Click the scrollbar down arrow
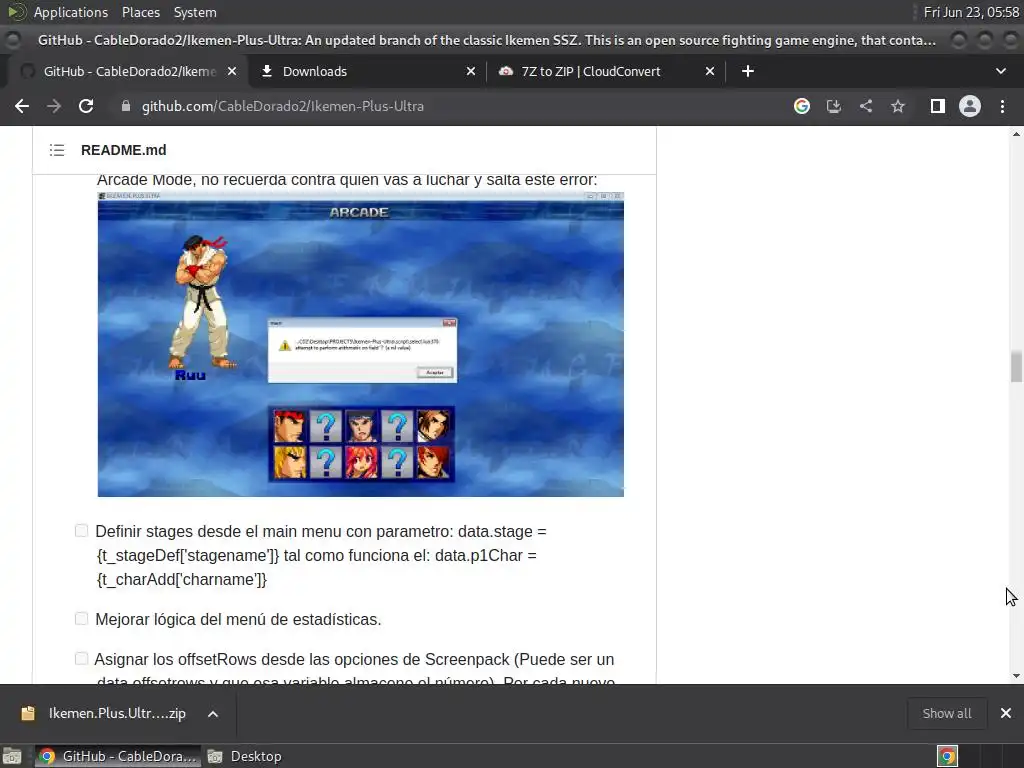 [1016, 677]
